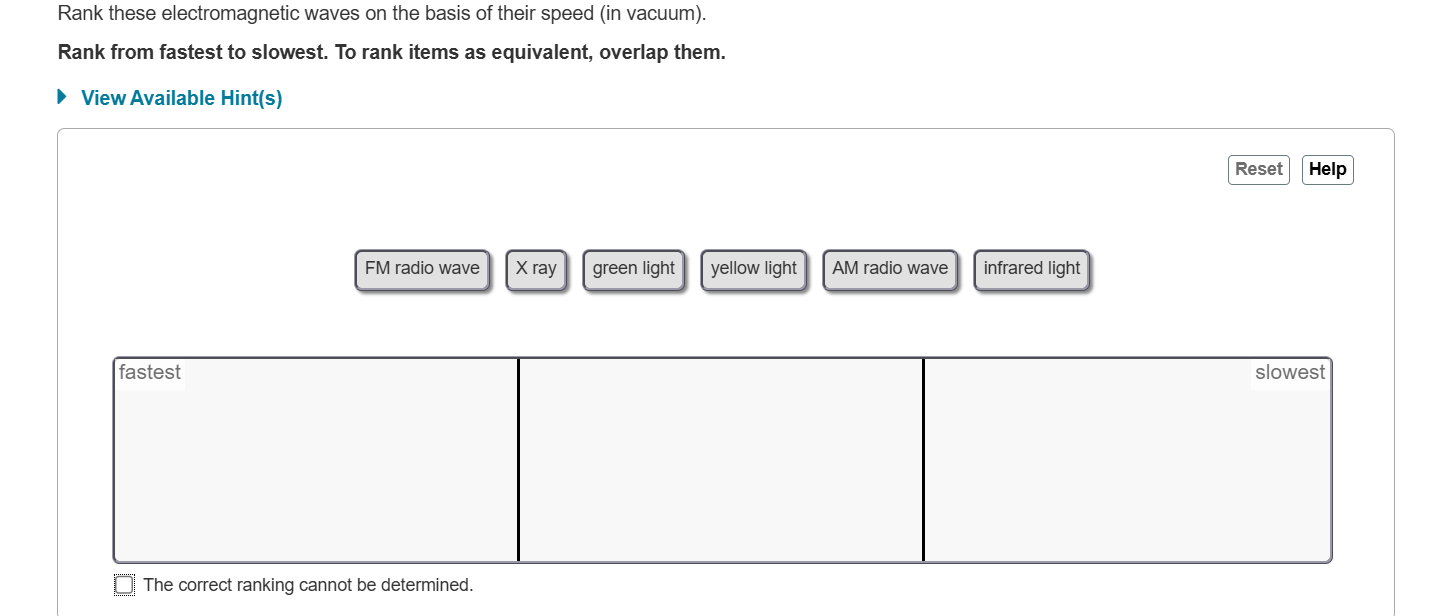
Task: Expand the hints section with the disclosure triangle
Action: (x=61, y=97)
